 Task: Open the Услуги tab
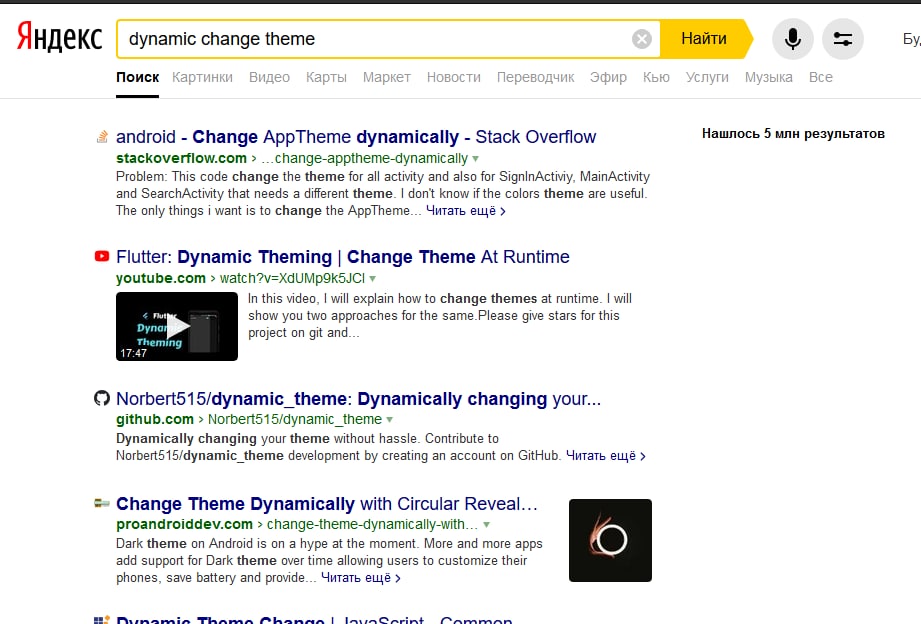point(707,77)
